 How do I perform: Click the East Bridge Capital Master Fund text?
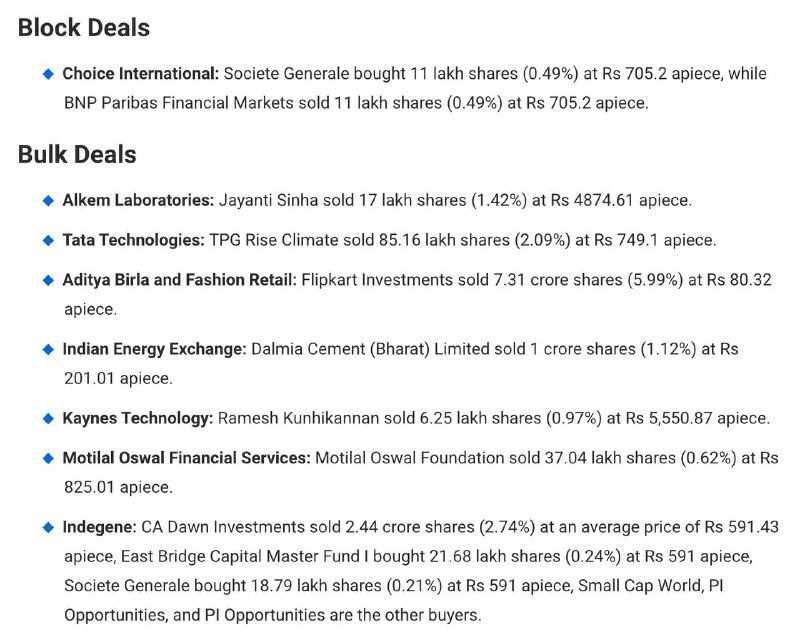tap(244, 556)
